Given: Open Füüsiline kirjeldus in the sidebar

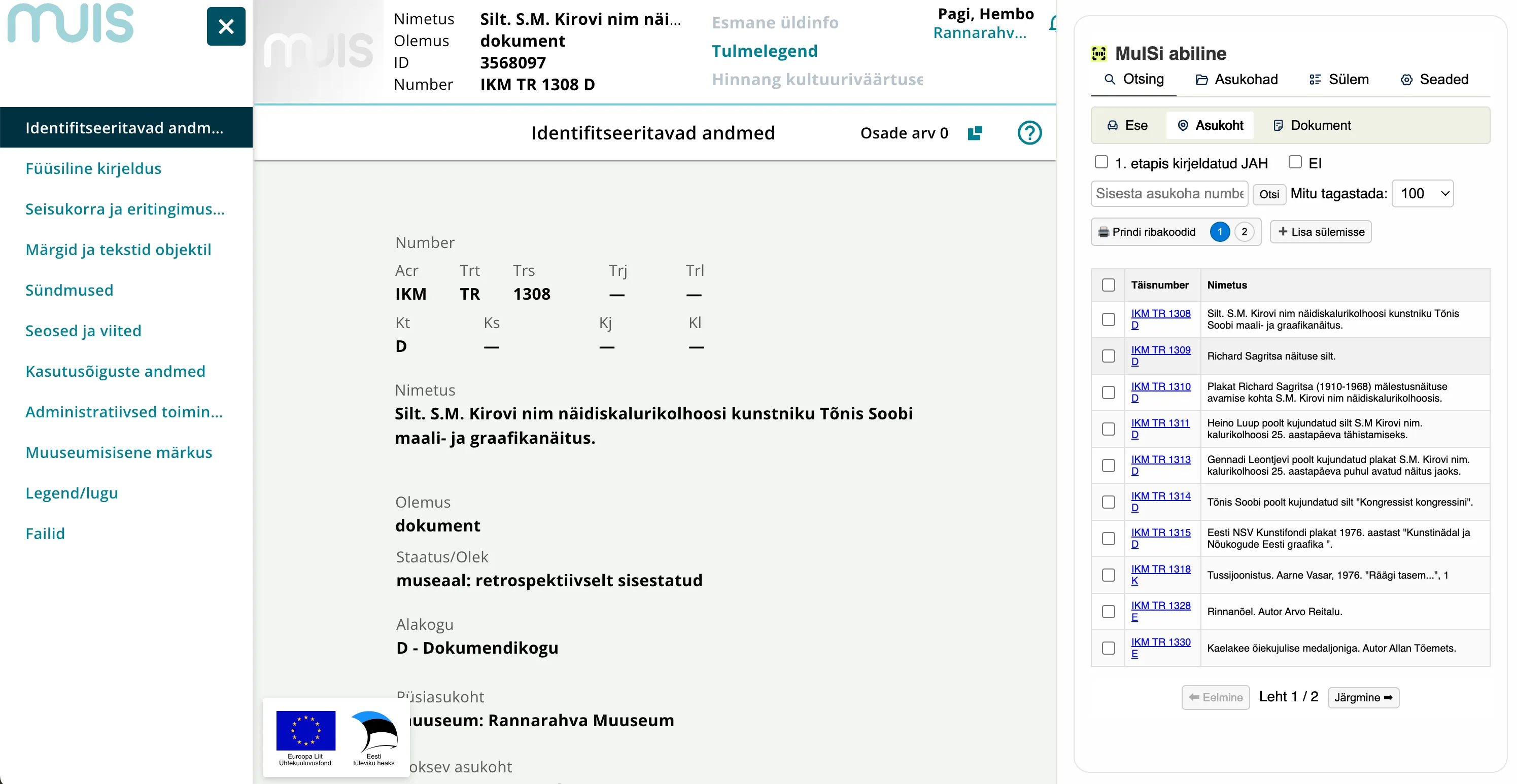Looking at the screenshot, I should click(93, 168).
